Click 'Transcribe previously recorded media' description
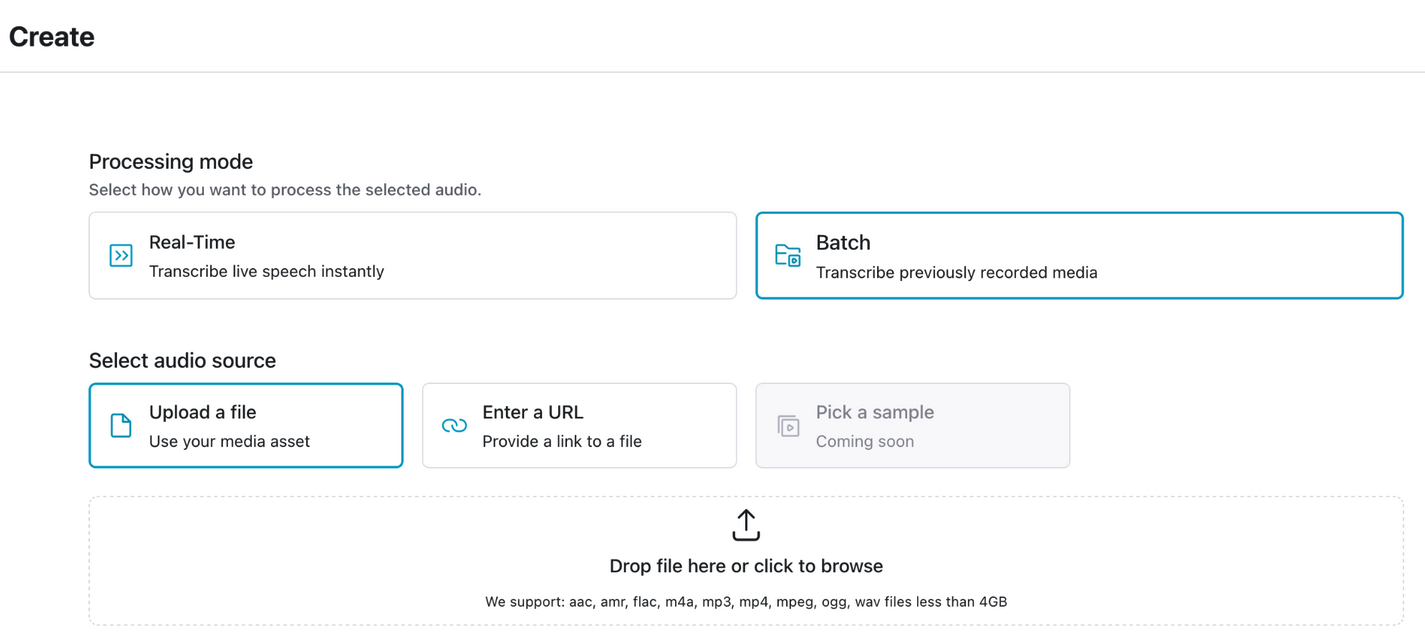 point(956,272)
